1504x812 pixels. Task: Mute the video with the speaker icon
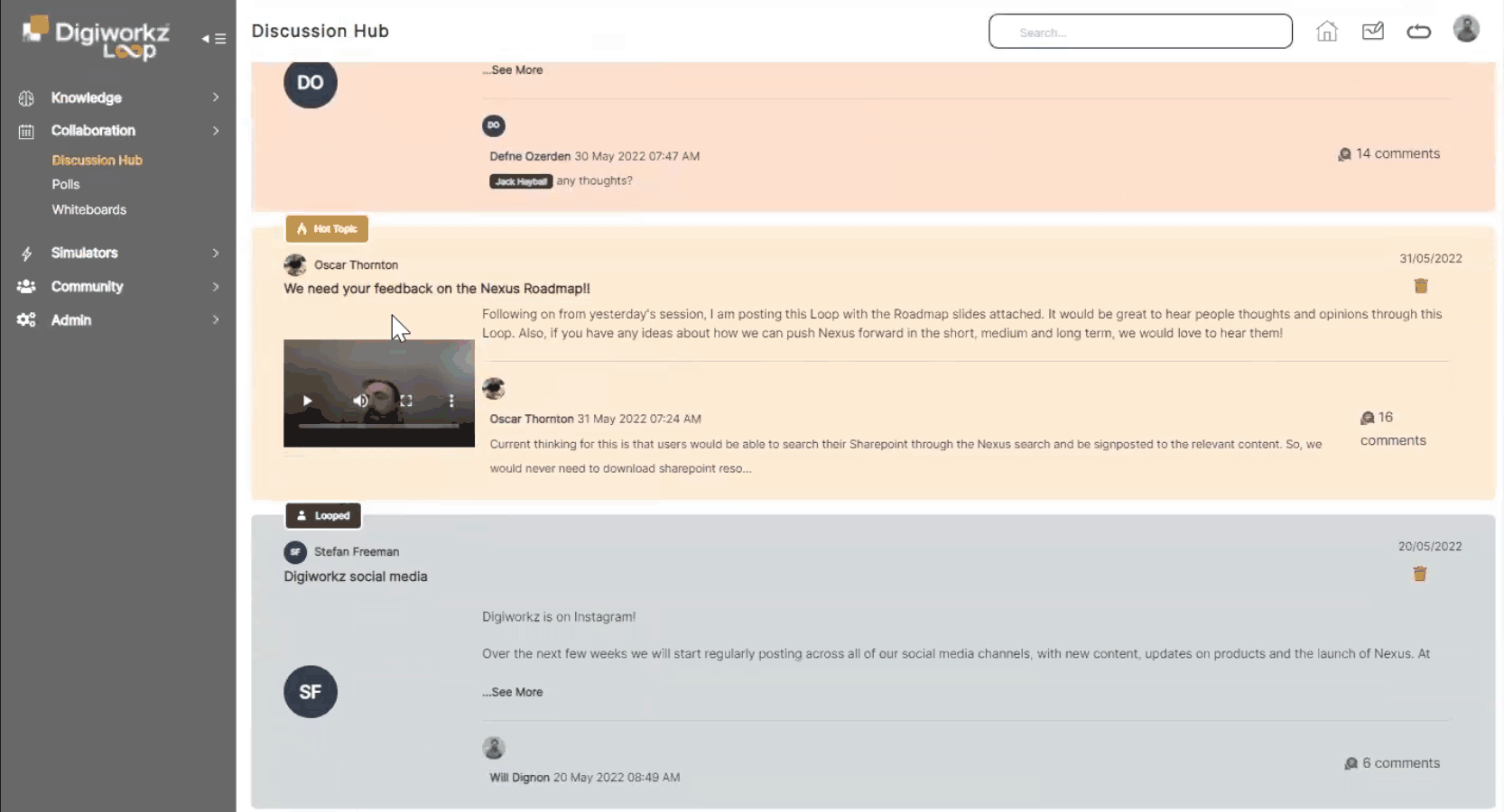coord(360,401)
